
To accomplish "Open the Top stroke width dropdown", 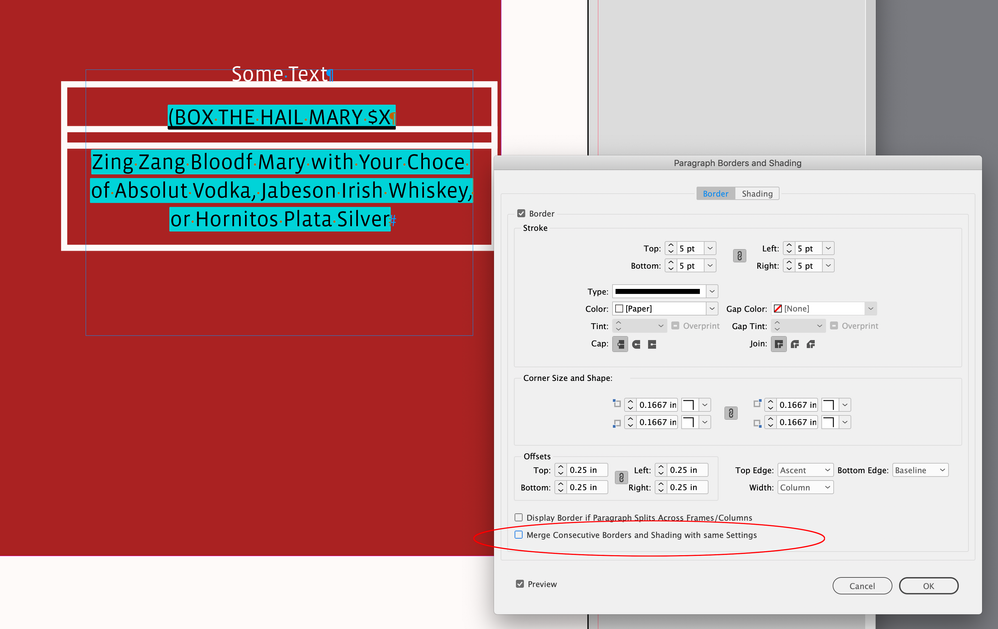I will pos(710,248).
